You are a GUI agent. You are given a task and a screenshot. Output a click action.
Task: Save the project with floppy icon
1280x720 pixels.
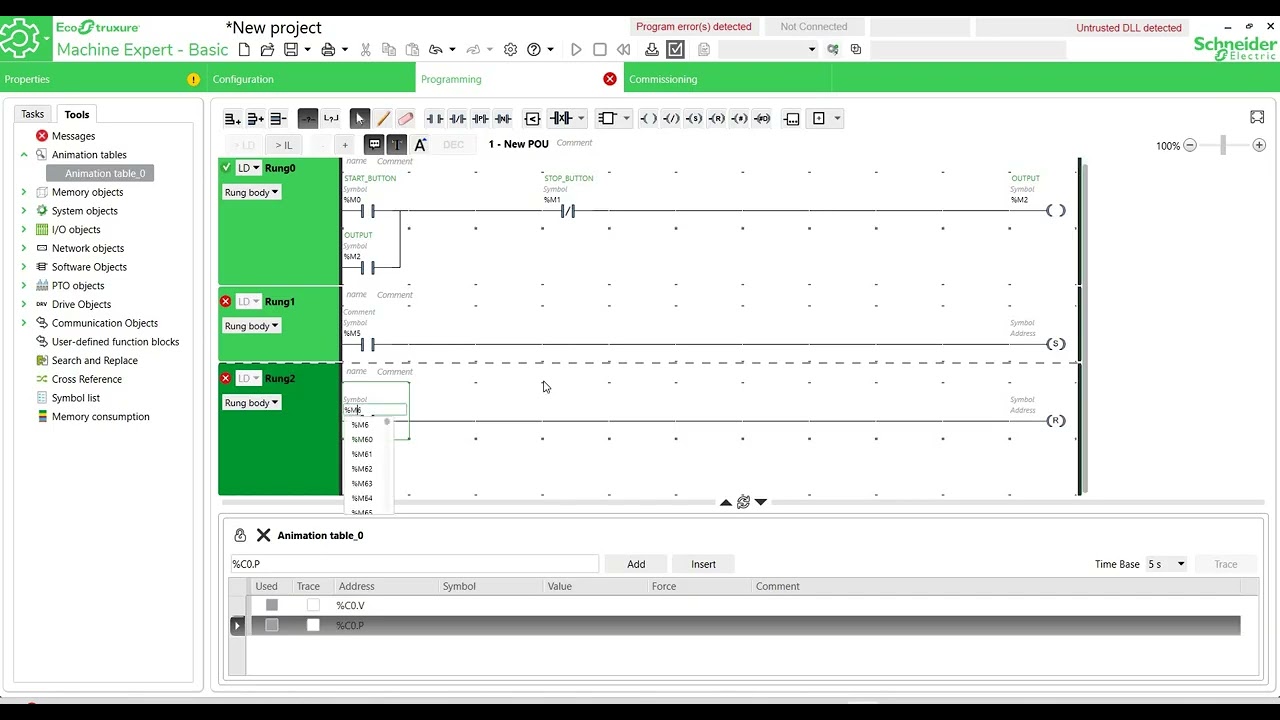pos(291,49)
